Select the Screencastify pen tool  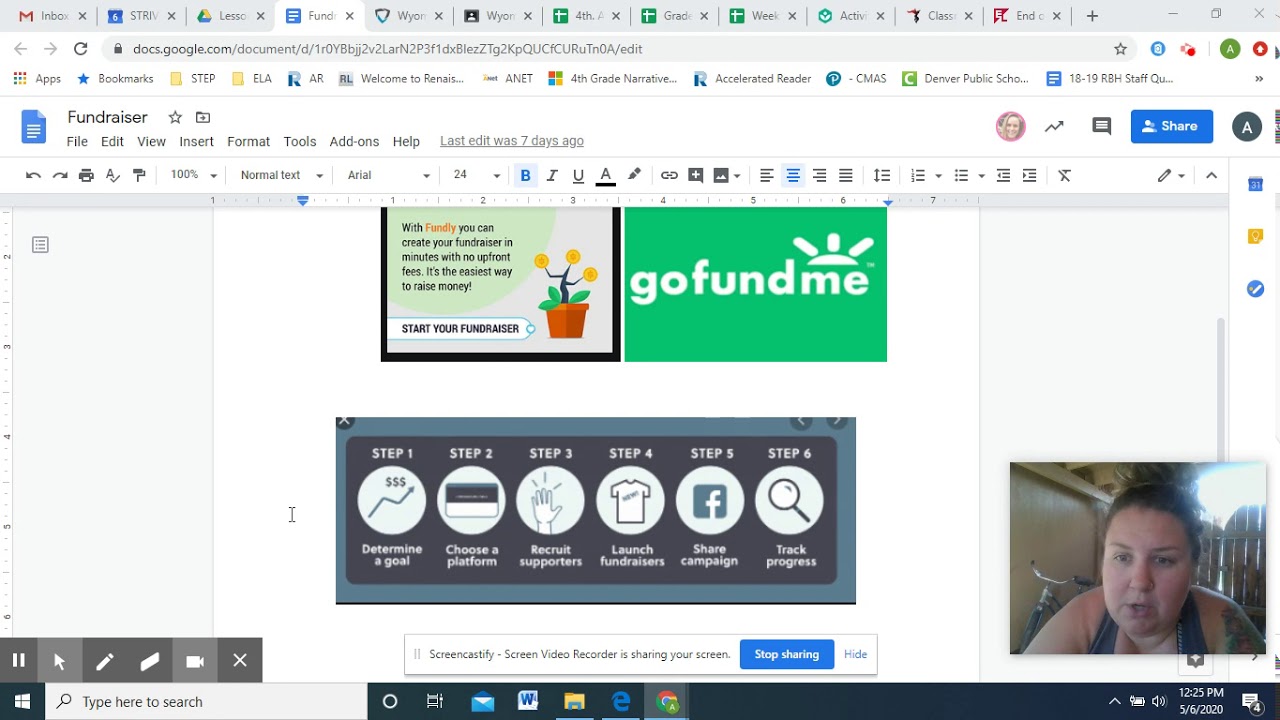click(104, 661)
